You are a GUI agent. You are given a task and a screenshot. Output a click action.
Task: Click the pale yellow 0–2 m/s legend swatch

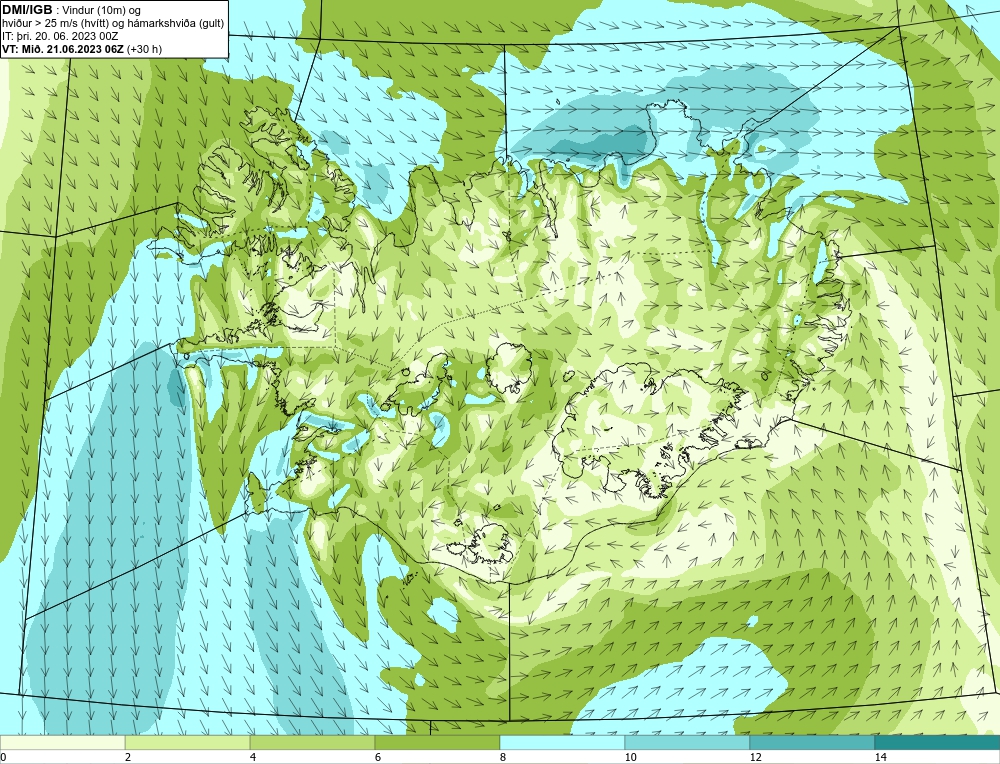pos(62,743)
